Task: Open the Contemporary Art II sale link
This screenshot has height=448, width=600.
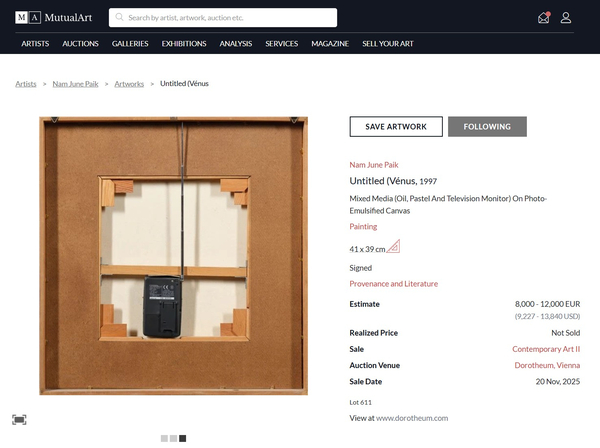Action: pyautogui.click(x=546, y=349)
